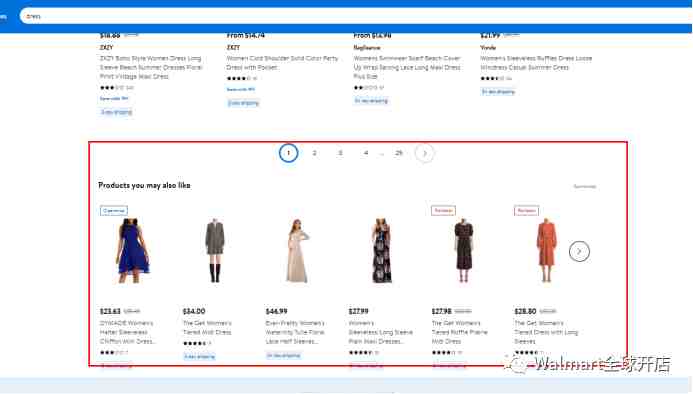Open ZXZY Boho Style Women Dress title
The width and height of the screenshot is (693, 394).
151,67
